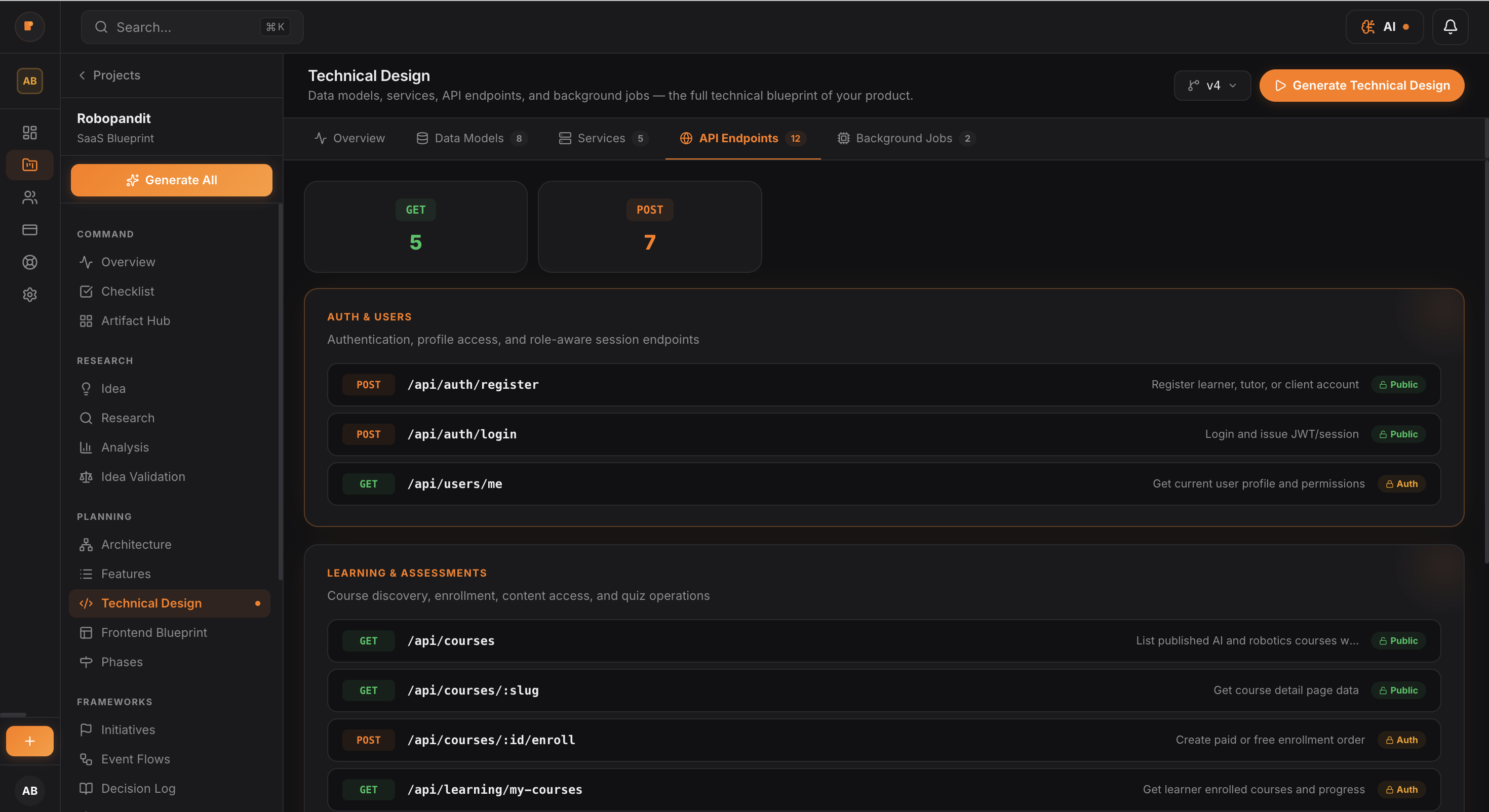Toggle Public access on /api/auth/login
1489x812 pixels.
click(x=1398, y=434)
